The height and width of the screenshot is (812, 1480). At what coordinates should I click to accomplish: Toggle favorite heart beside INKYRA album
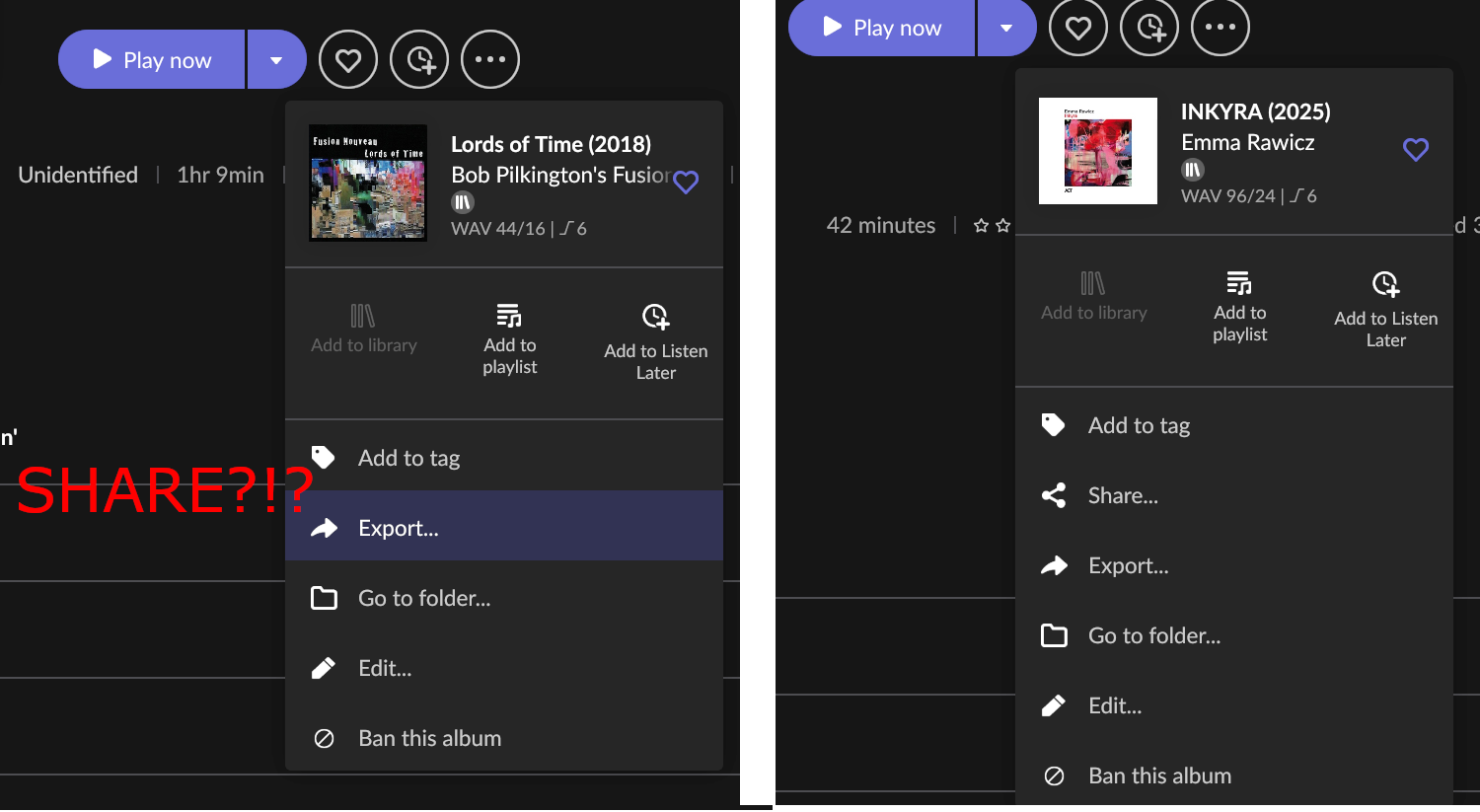[1416, 150]
